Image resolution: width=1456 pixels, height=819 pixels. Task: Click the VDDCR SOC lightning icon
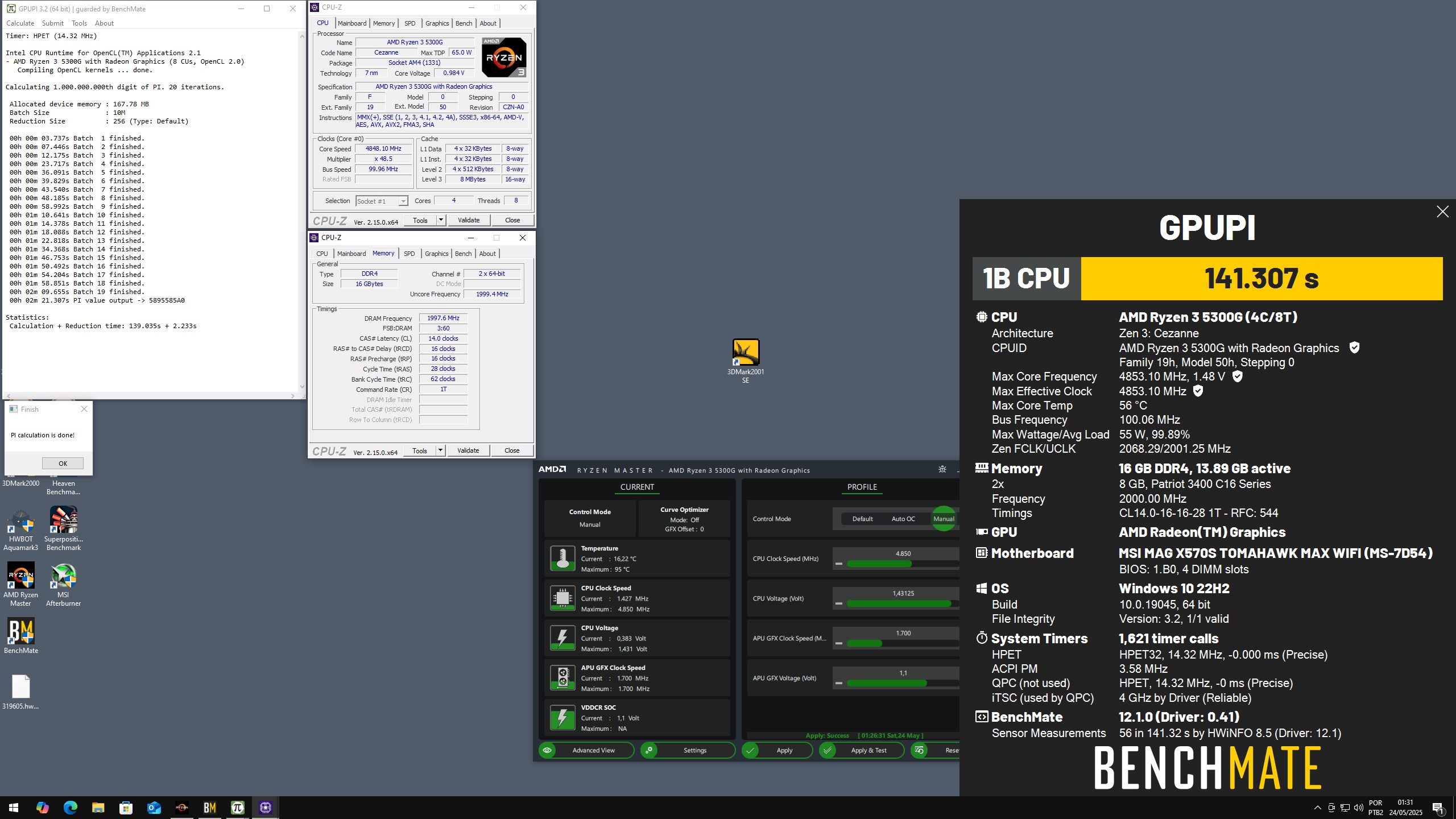point(562,718)
